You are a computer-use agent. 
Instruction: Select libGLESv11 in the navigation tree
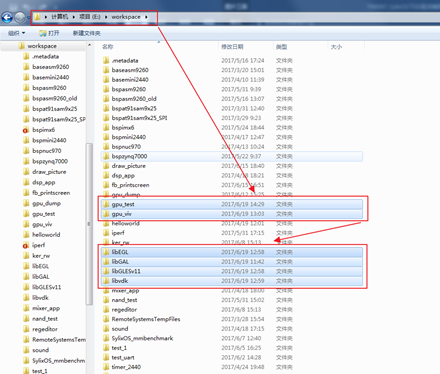[46, 287]
